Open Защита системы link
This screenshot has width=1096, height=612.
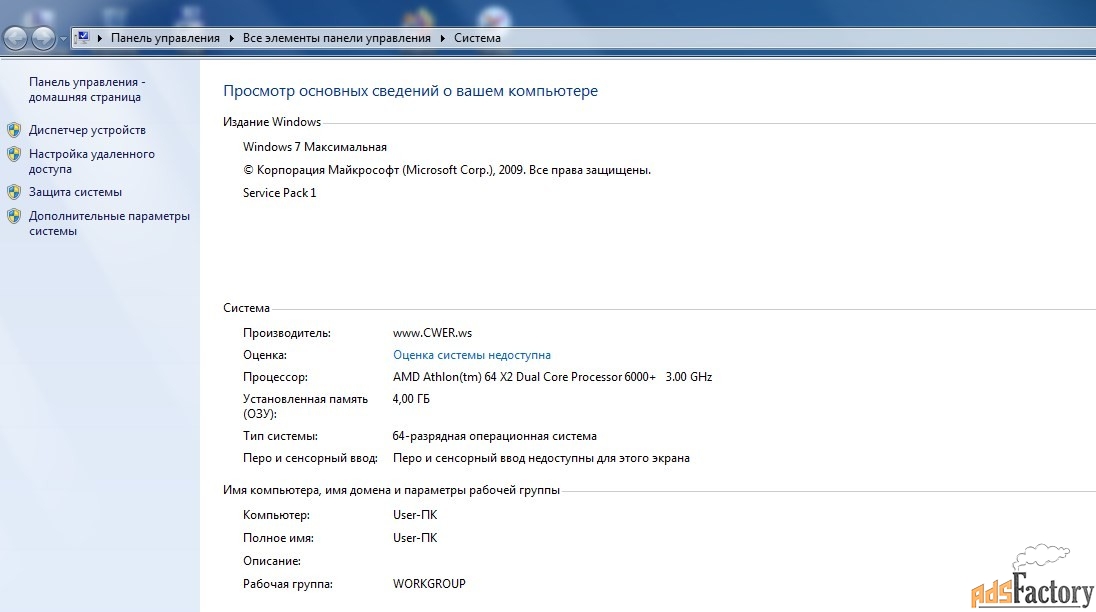coord(75,192)
